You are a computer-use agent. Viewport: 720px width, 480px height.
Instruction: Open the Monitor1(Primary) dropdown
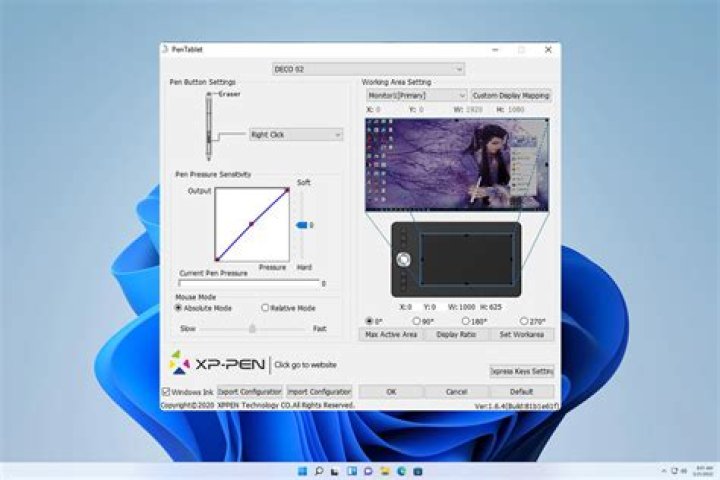click(416, 96)
